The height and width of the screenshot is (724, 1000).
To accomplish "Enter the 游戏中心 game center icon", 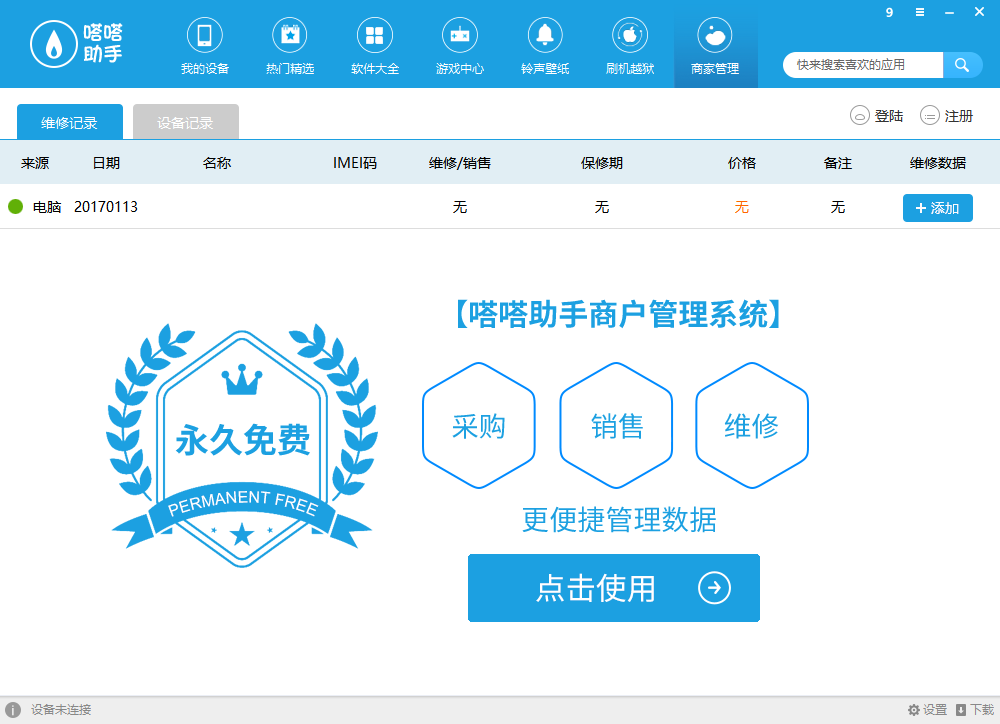I will coord(460,44).
